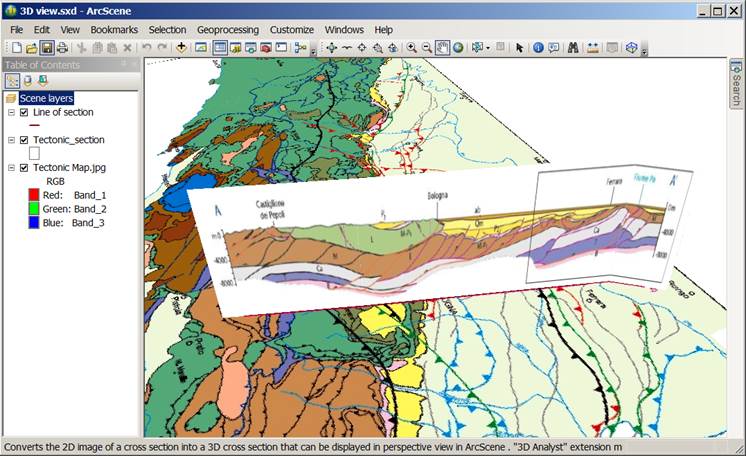Open the Help menu
The height and width of the screenshot is (456, 746).
[x=383, y=30]
